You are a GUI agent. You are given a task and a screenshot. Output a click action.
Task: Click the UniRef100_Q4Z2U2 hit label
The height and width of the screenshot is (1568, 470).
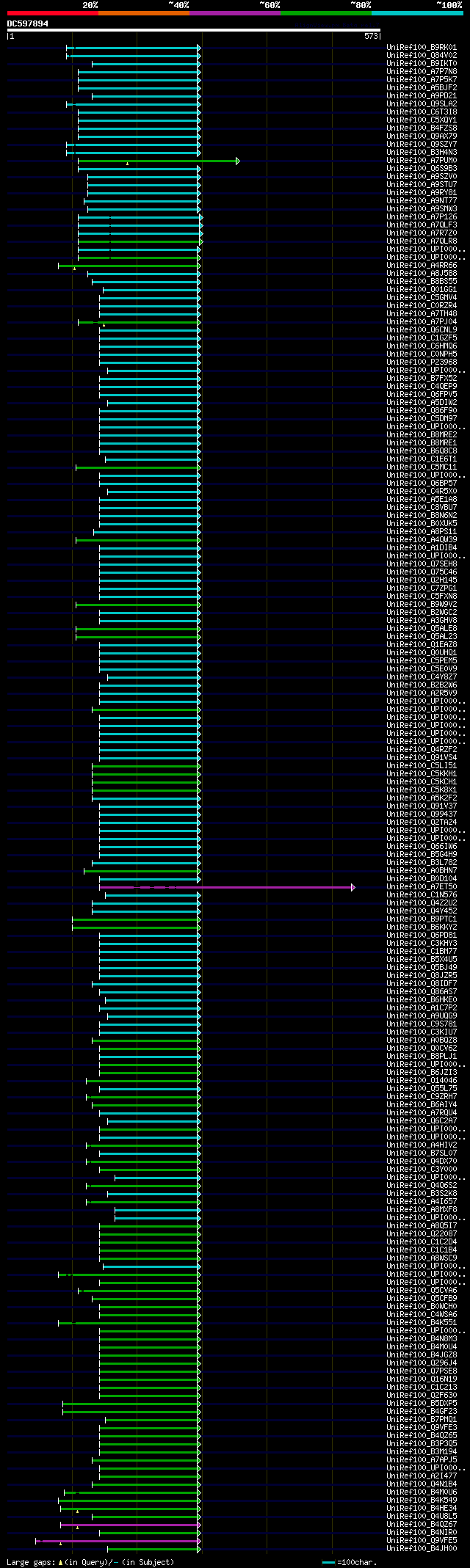[422, 903]
